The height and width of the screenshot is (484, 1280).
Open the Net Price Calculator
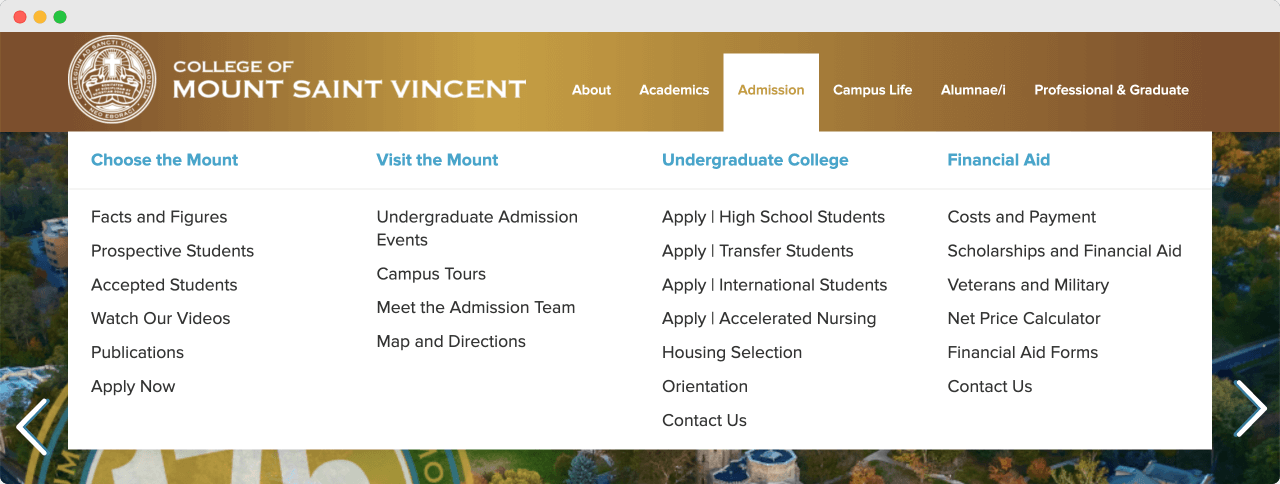pyautogui.click(x=1024, y=319)
